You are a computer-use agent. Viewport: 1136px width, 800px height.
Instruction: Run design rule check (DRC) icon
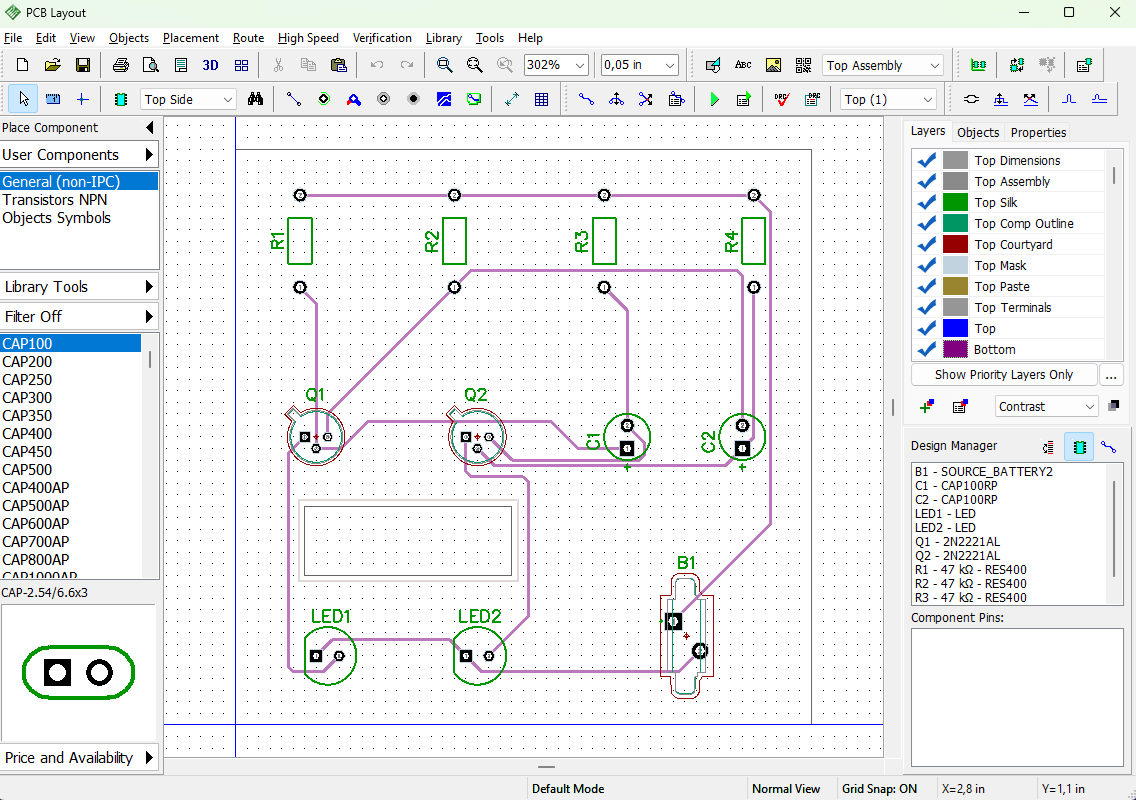782,99
